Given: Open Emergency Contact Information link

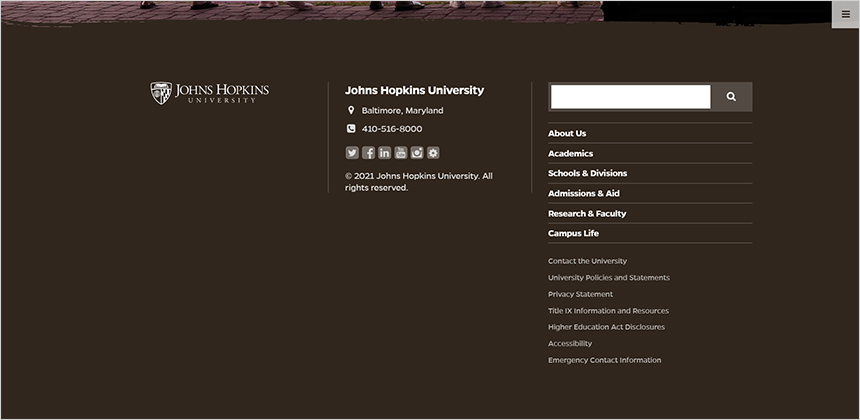Looking at the screenshot, I should (x=604, y=360).
